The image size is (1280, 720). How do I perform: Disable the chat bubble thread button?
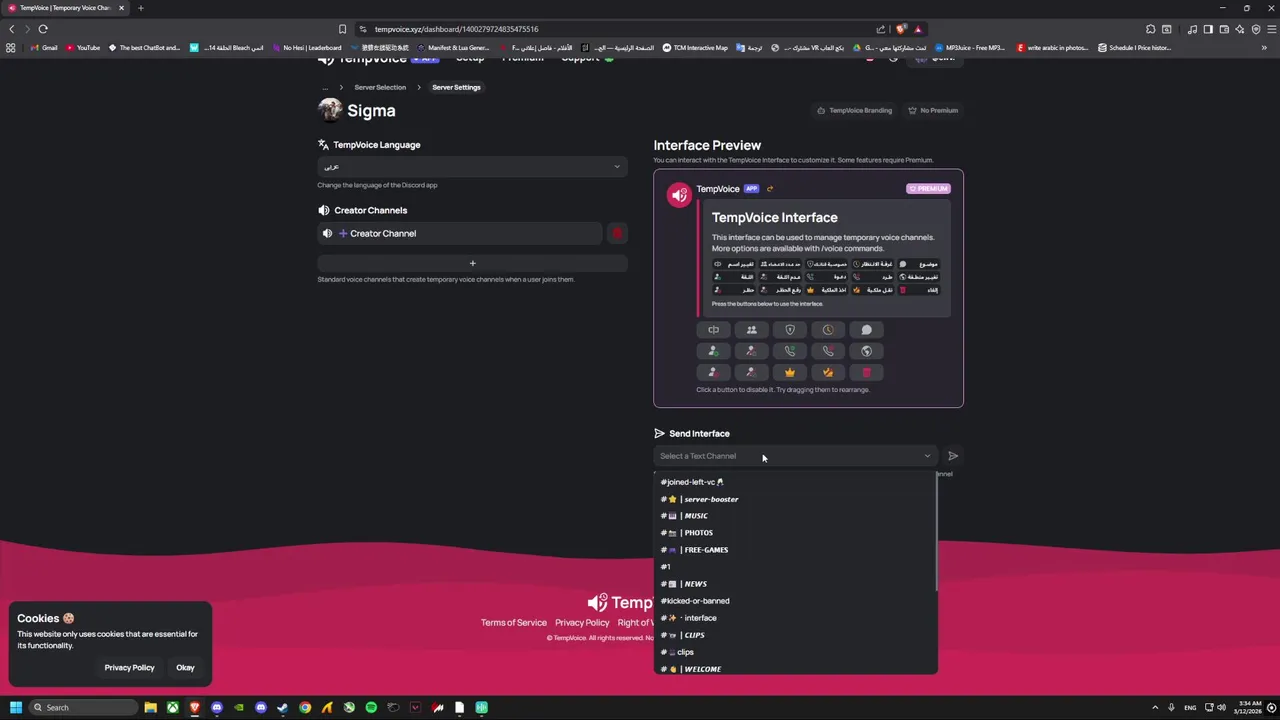[x=867, y=330]
